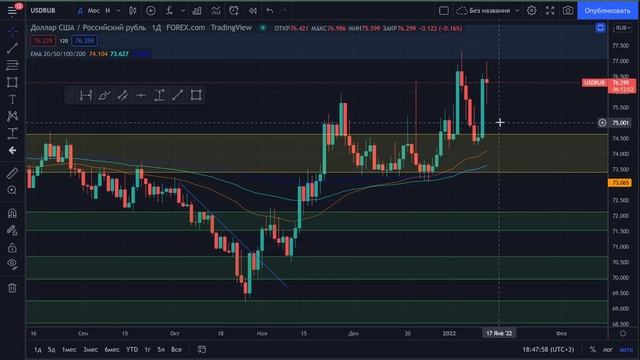Click the blue buy price 76.359

point(84,41)
